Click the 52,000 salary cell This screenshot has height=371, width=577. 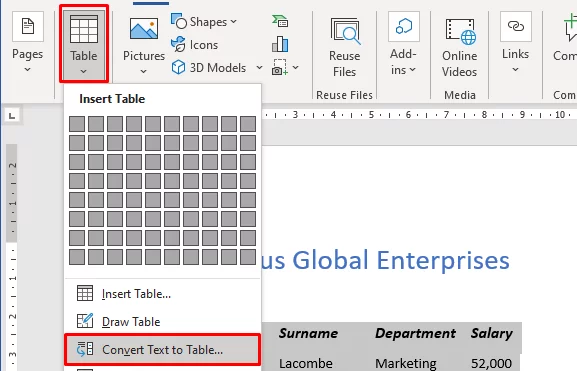coord(491,363)
